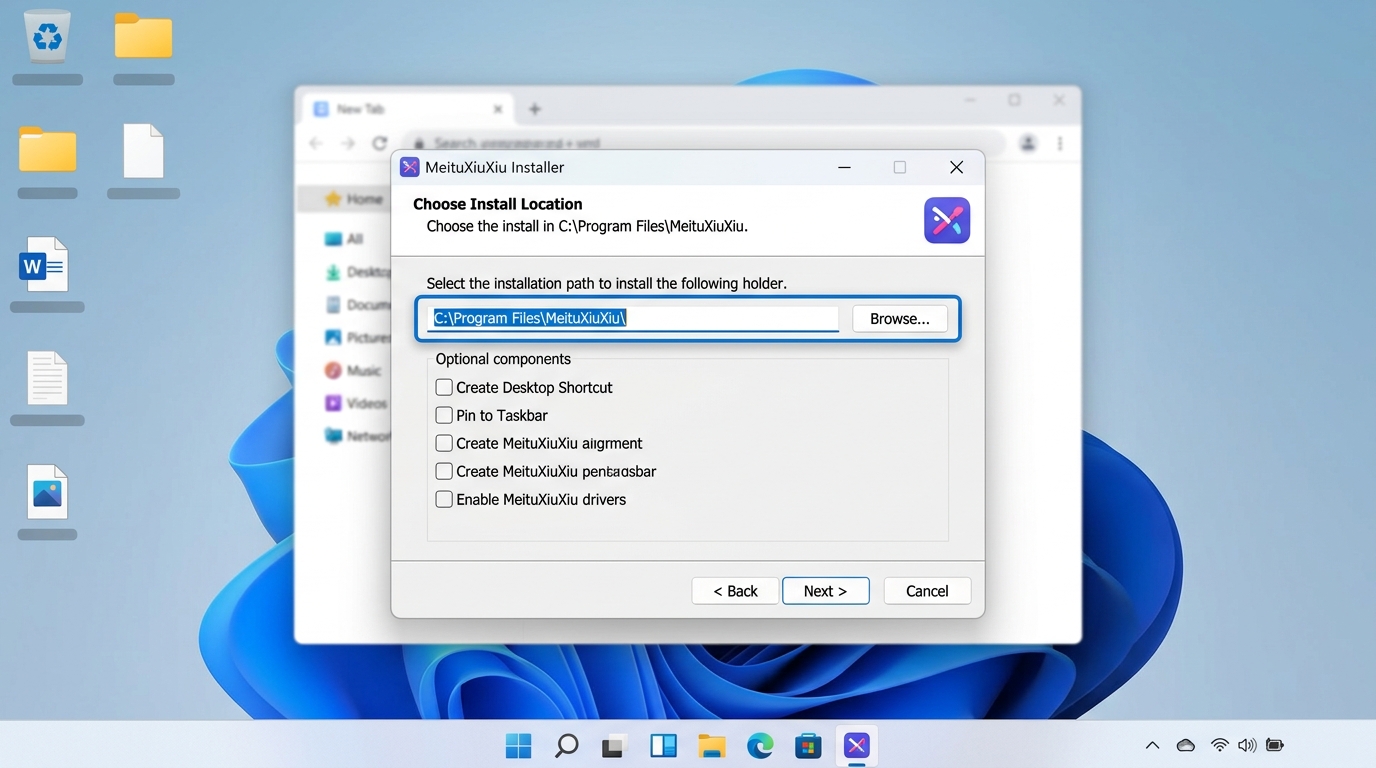1376x768 pixels.
Task: Show hidden tray icons chevron
Action: tap(1152, 745)
